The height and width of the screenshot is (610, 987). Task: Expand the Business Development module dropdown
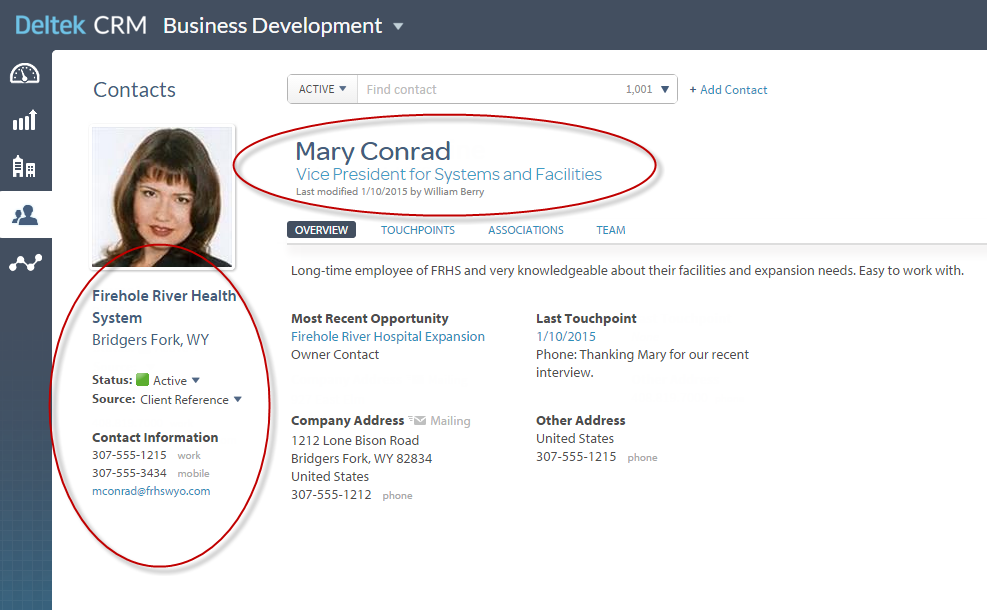click(x=398, y=26)
